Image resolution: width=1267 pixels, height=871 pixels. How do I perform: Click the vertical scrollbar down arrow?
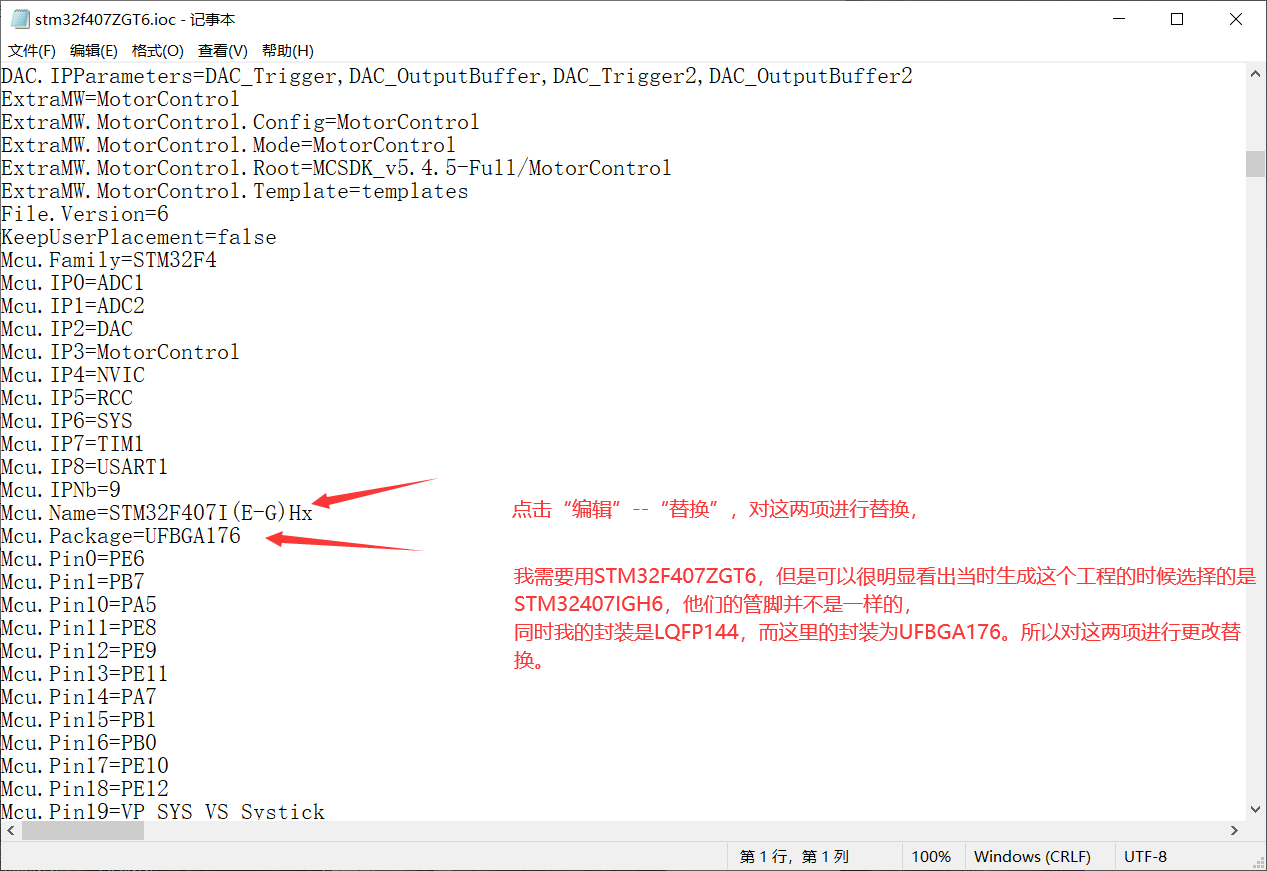pyautogui.click(x=1255, y=809)
